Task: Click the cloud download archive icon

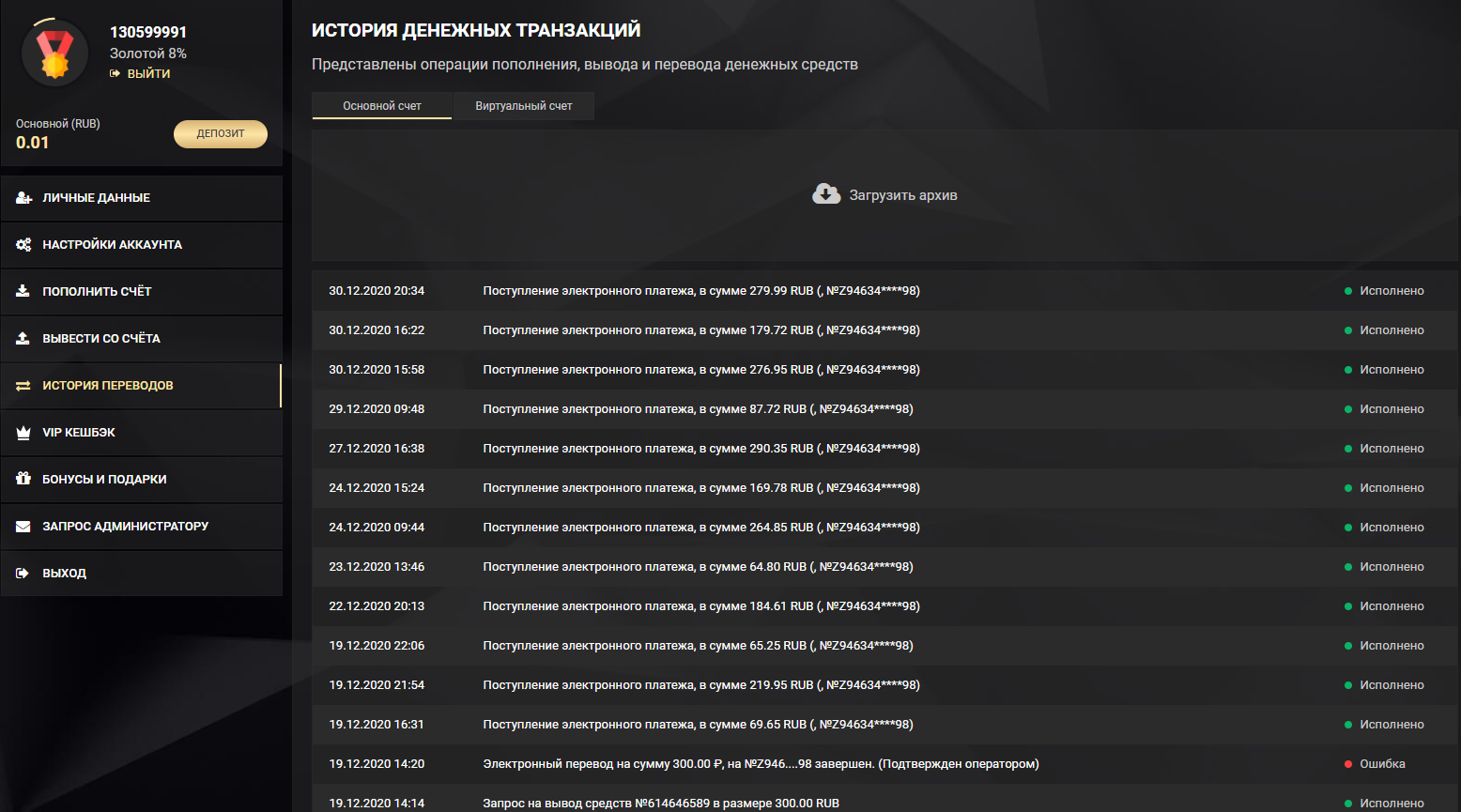Action: pyautogui.click(x=826, y=194)
